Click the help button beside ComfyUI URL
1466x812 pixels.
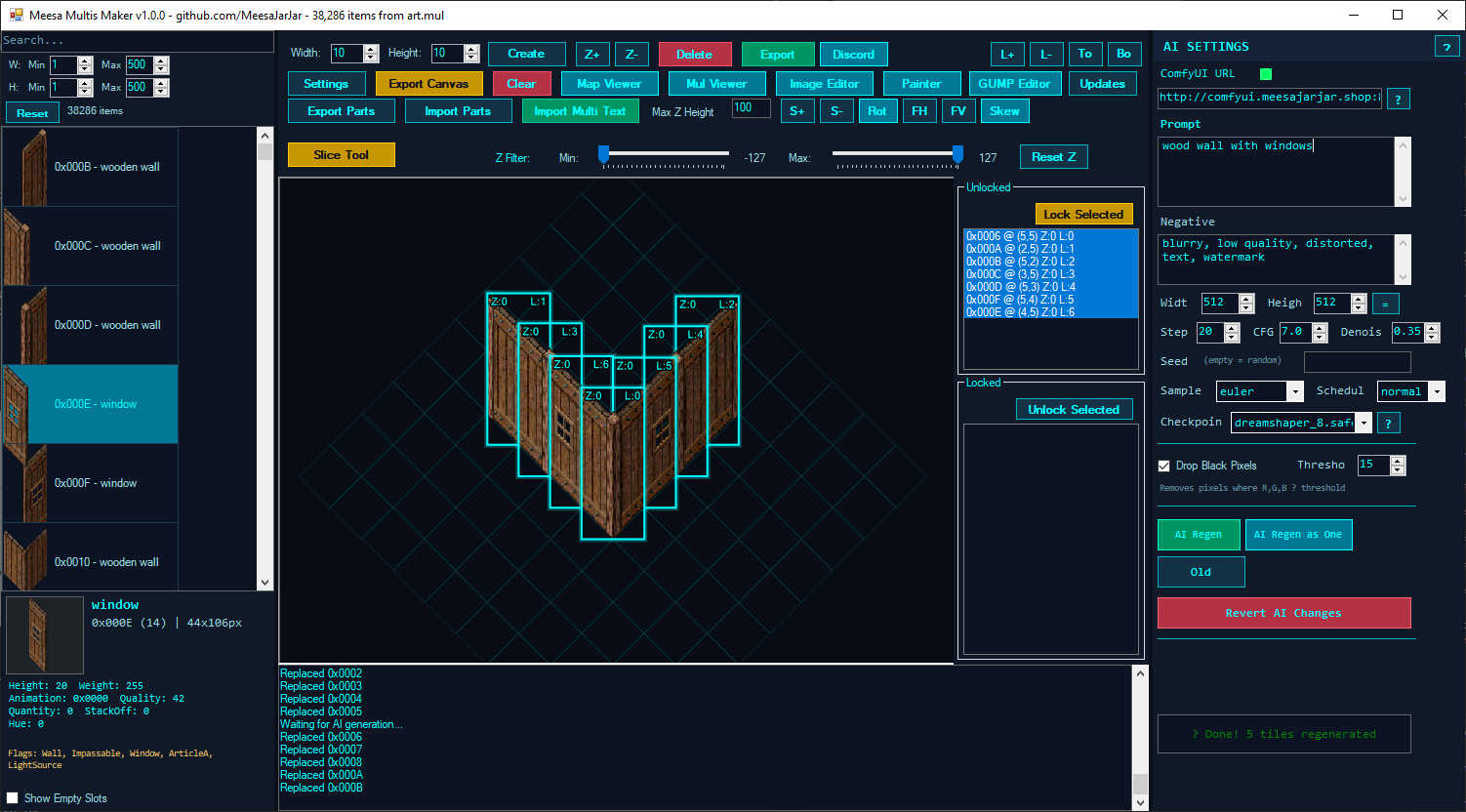tap(1398, 99)
